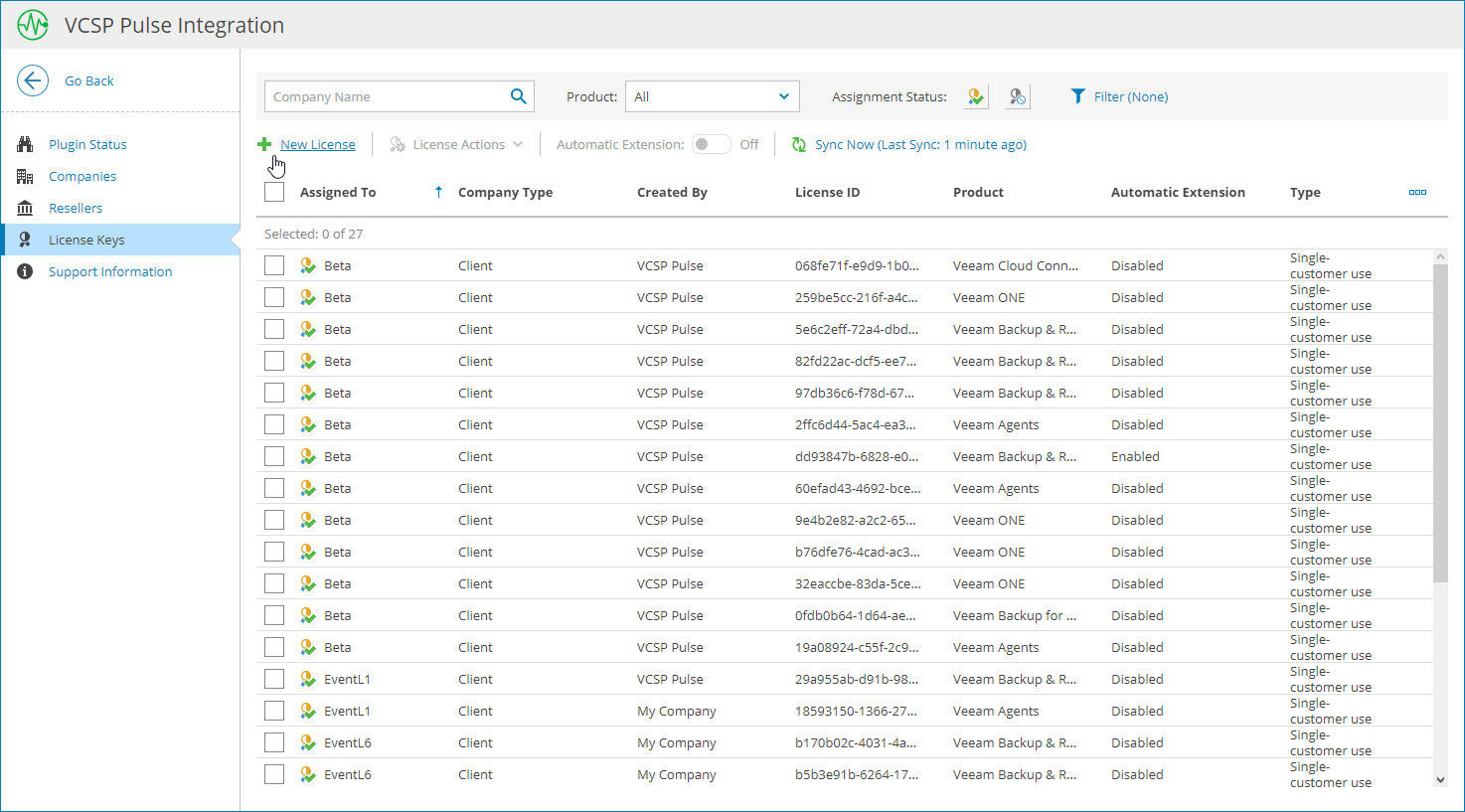Open Plugin Status in the sidebar
The height and width of the screenshot is (812, 1465).
[x=87, y=144]
